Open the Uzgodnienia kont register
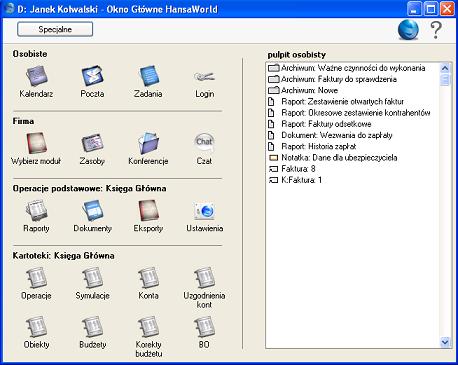The height and width of the screenshot is (365, 458). 204,278
